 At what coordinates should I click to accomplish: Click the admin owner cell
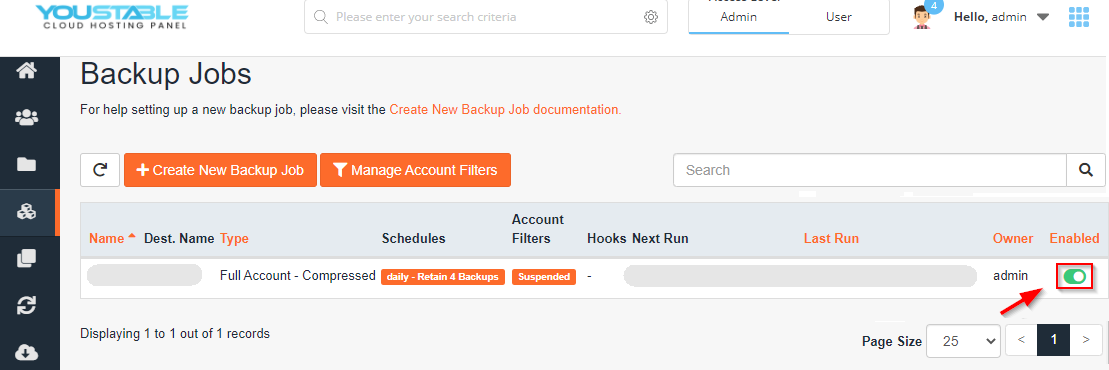coord(1011,276)
